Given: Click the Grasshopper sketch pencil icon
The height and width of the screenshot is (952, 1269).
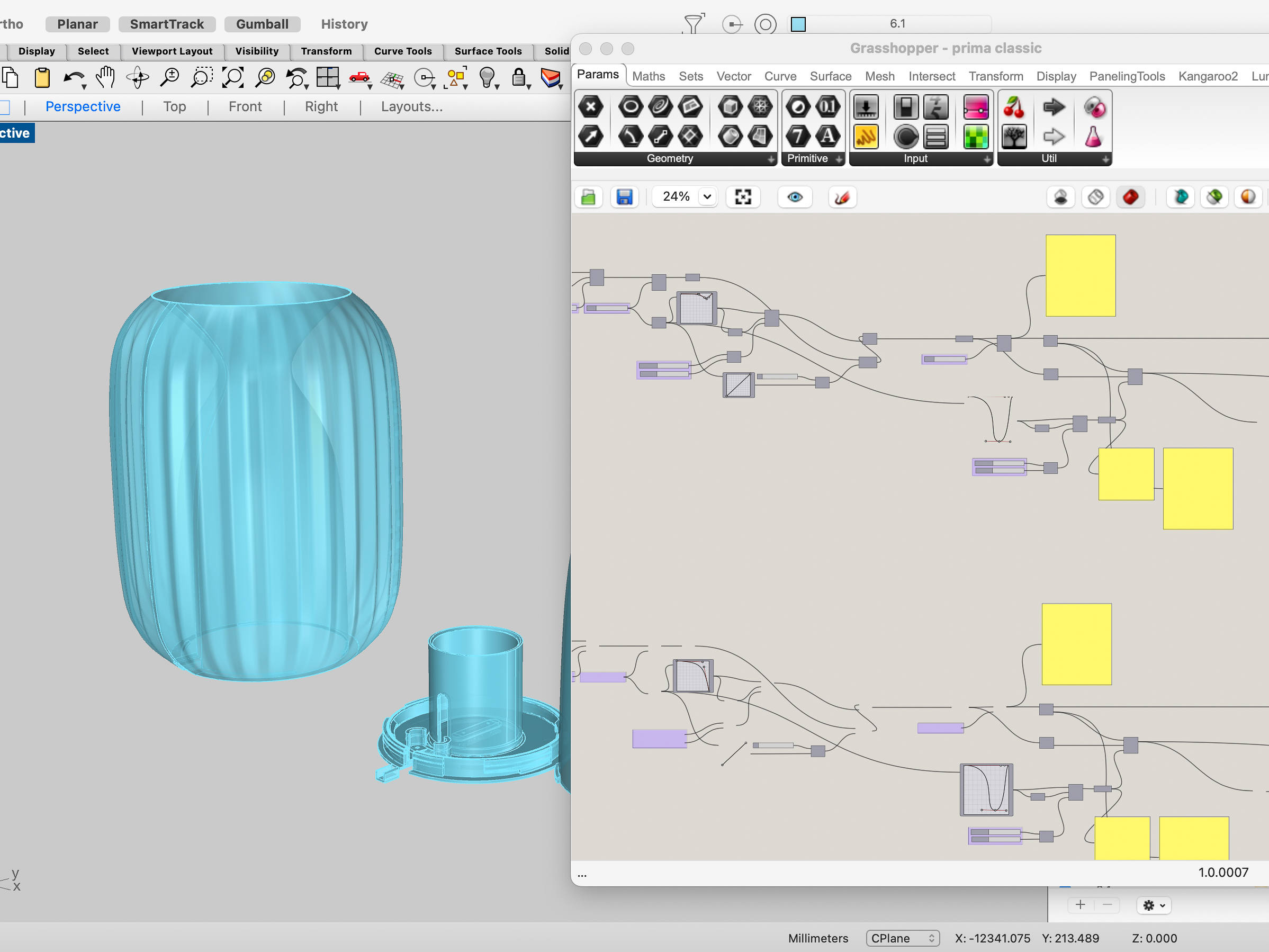Looking at the screenshot, I should point(842,197).
